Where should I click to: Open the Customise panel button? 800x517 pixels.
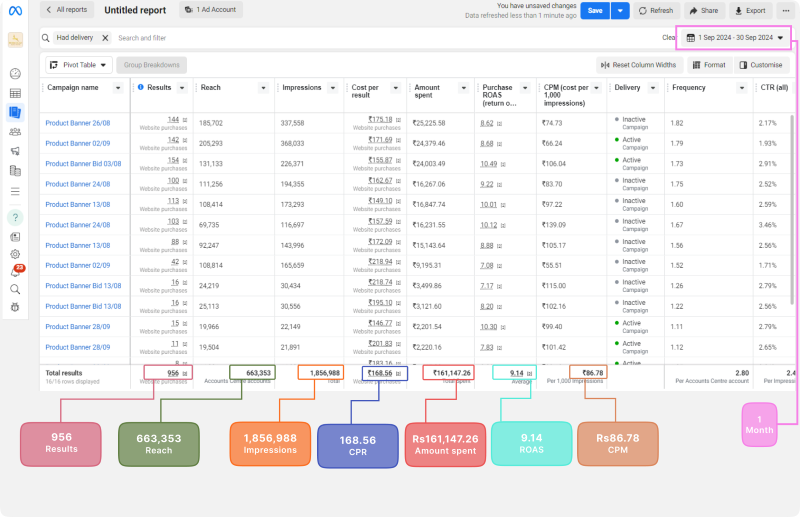click(x=760, y=65)
